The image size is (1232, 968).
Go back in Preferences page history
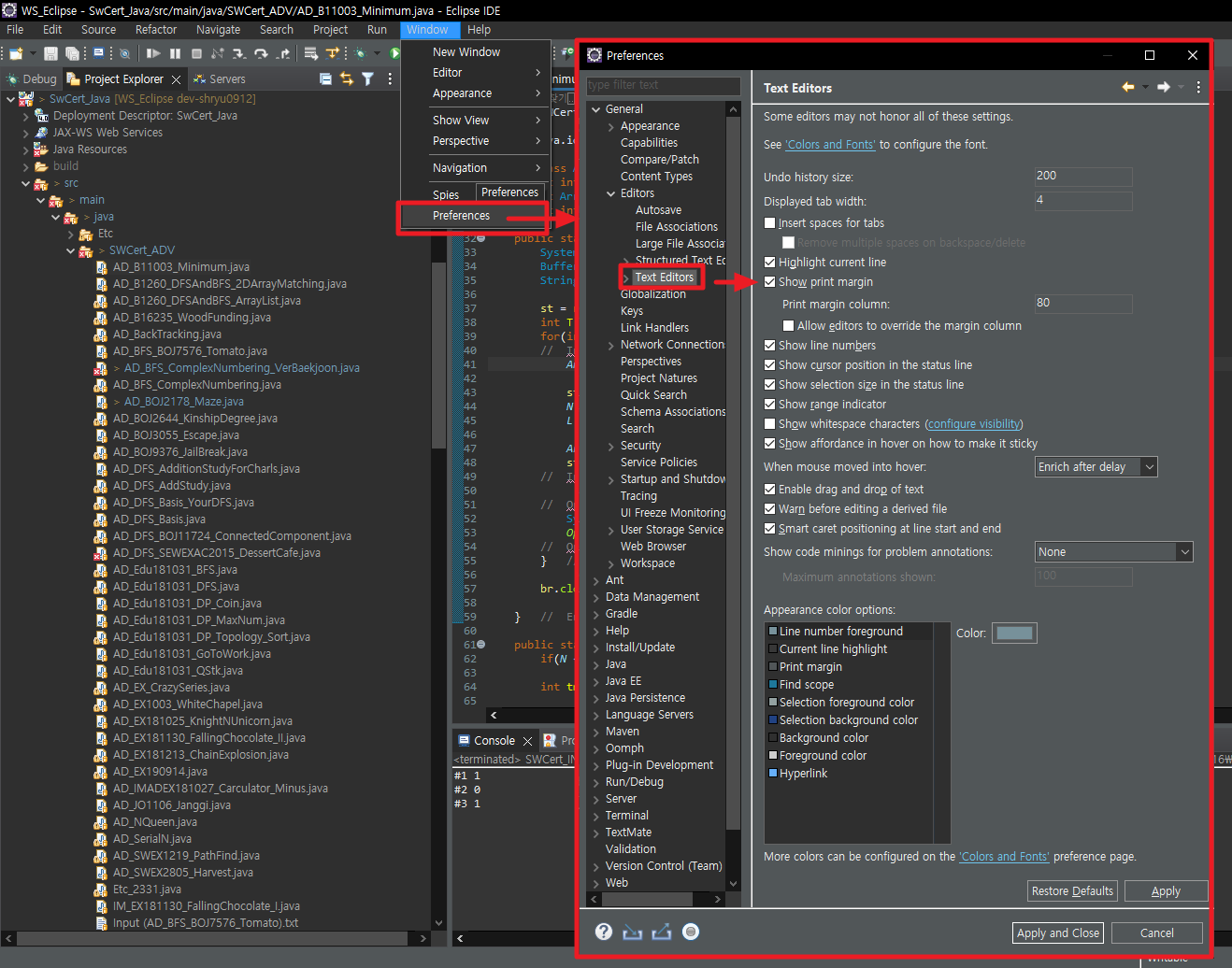(x=1128, y=87)
